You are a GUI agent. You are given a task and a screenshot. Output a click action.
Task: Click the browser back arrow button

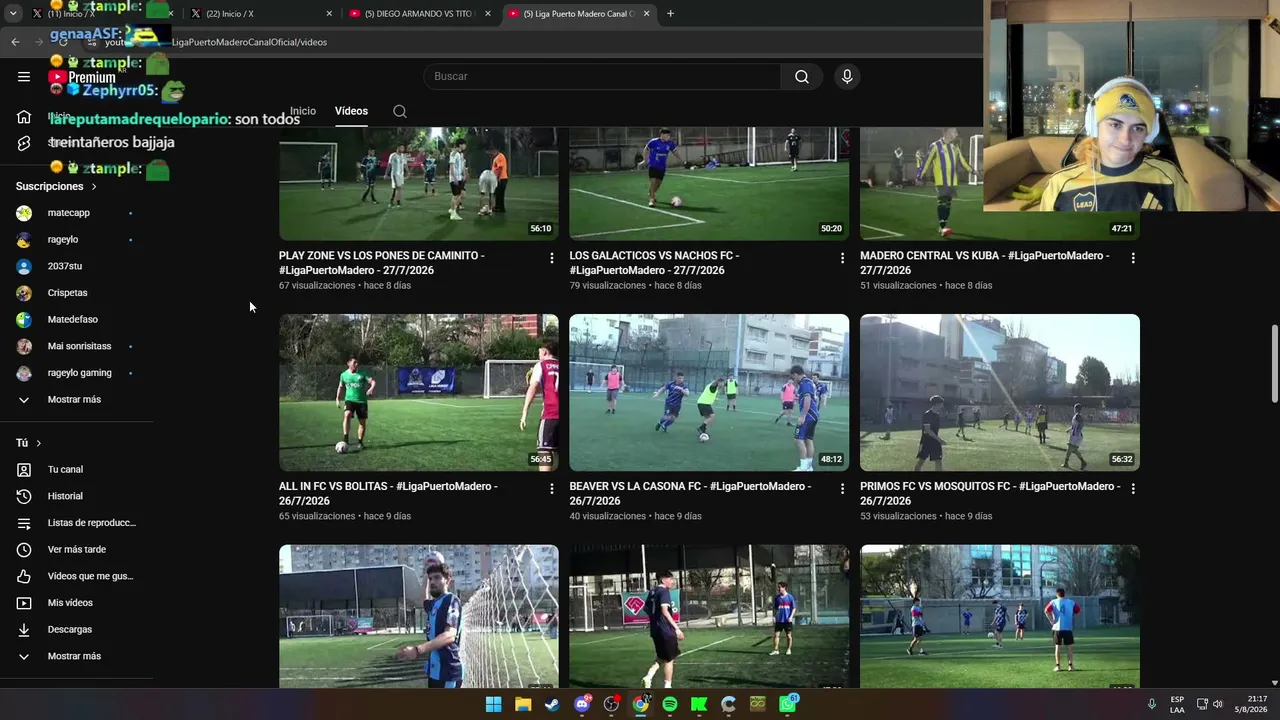15,42
